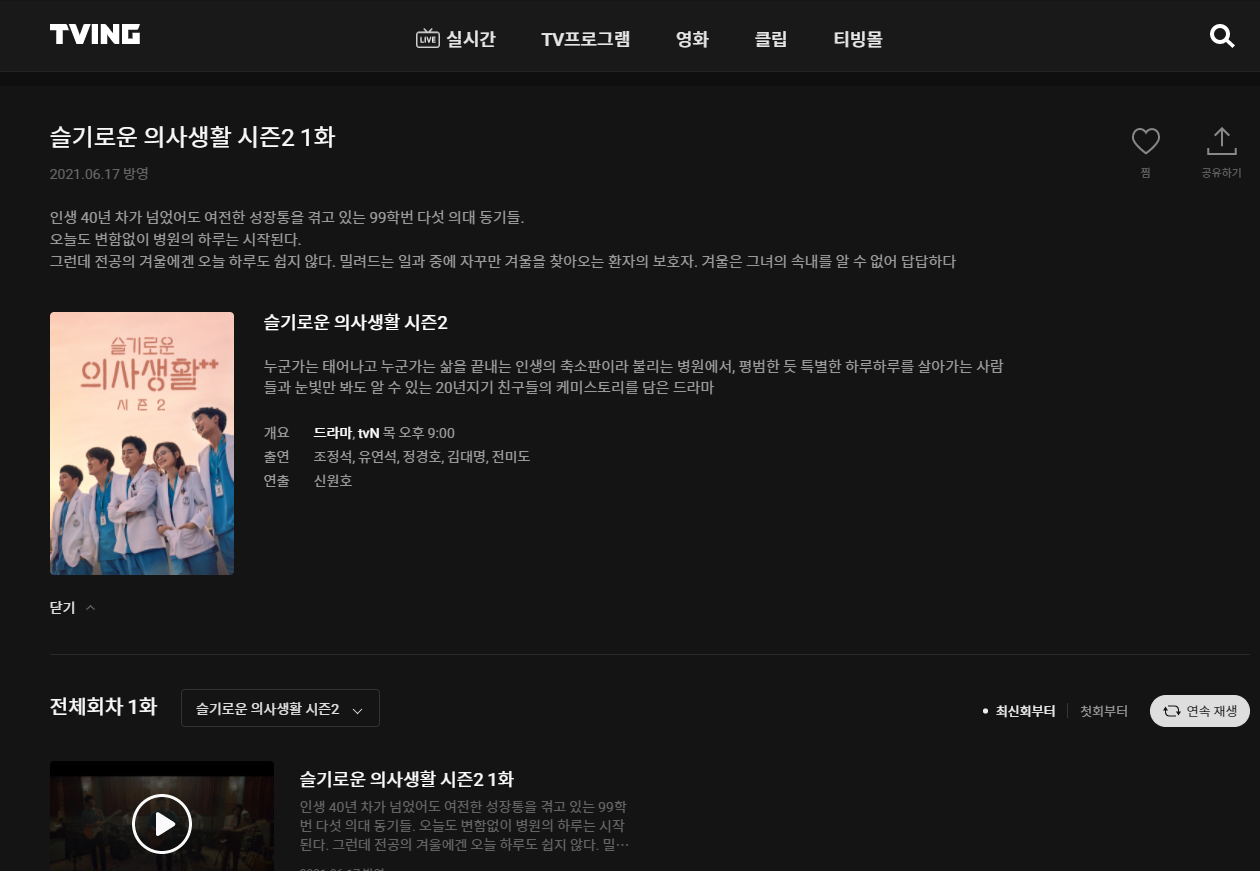Toggle 연속 재생 autoplay
The image size is (1260, 871).
click(1200, 711)
